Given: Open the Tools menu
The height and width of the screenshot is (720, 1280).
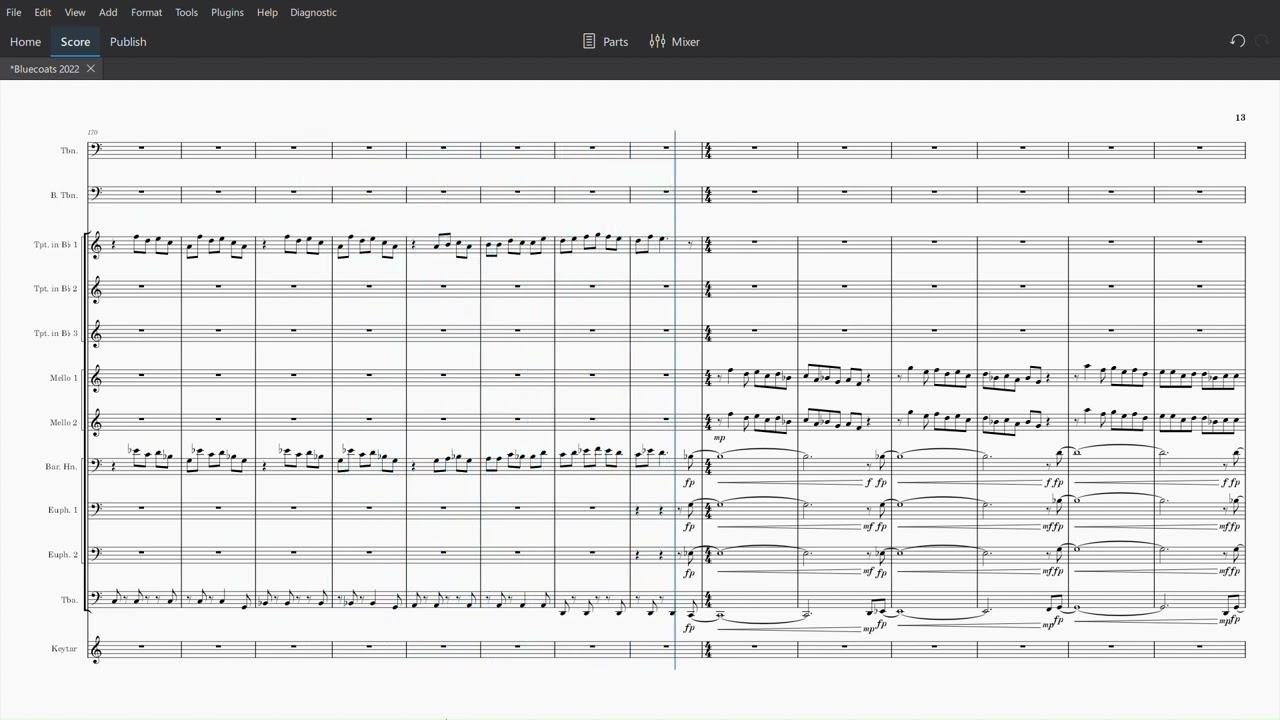Looking at the screenshot, I should click(186, 12).
